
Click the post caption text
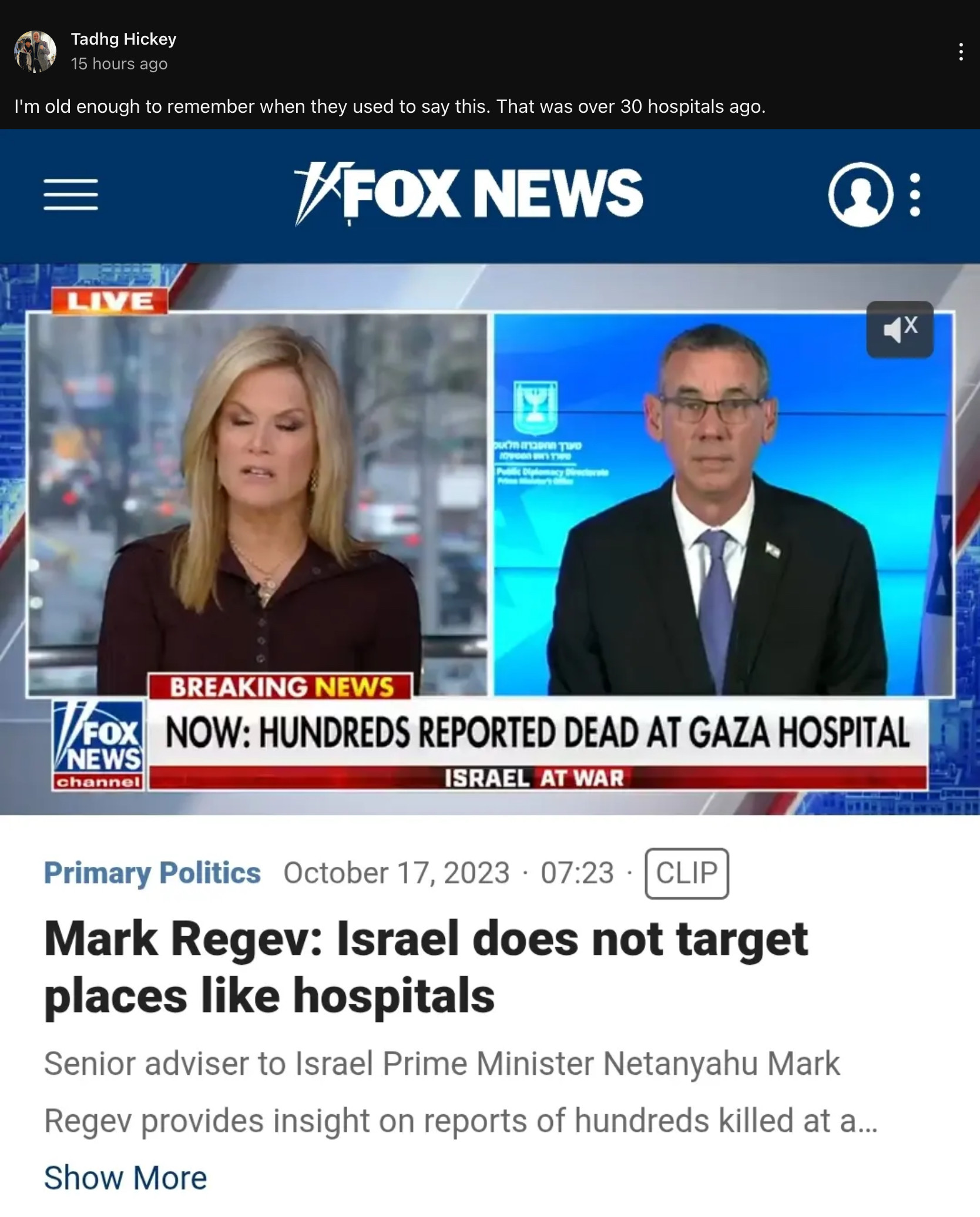tap(390, 106)
